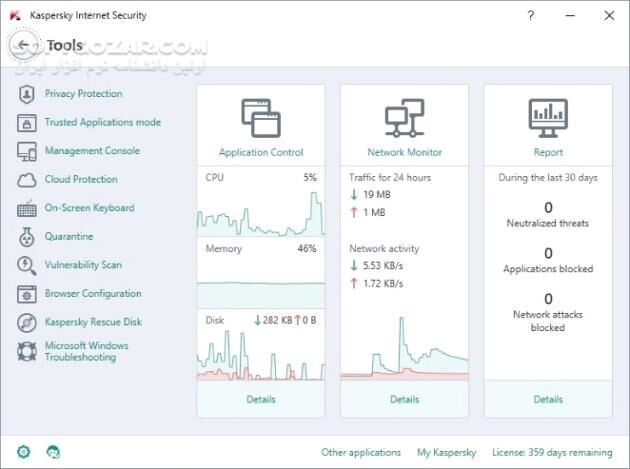Open Other applications link
The height and width of the screenshot is (469, 630).
pyautogui.click(x=361, y=453)
